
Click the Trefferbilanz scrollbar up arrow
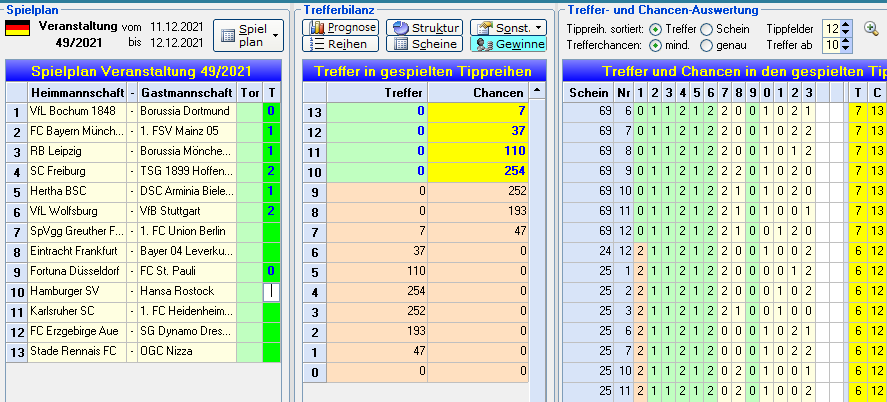pos(537,90)
